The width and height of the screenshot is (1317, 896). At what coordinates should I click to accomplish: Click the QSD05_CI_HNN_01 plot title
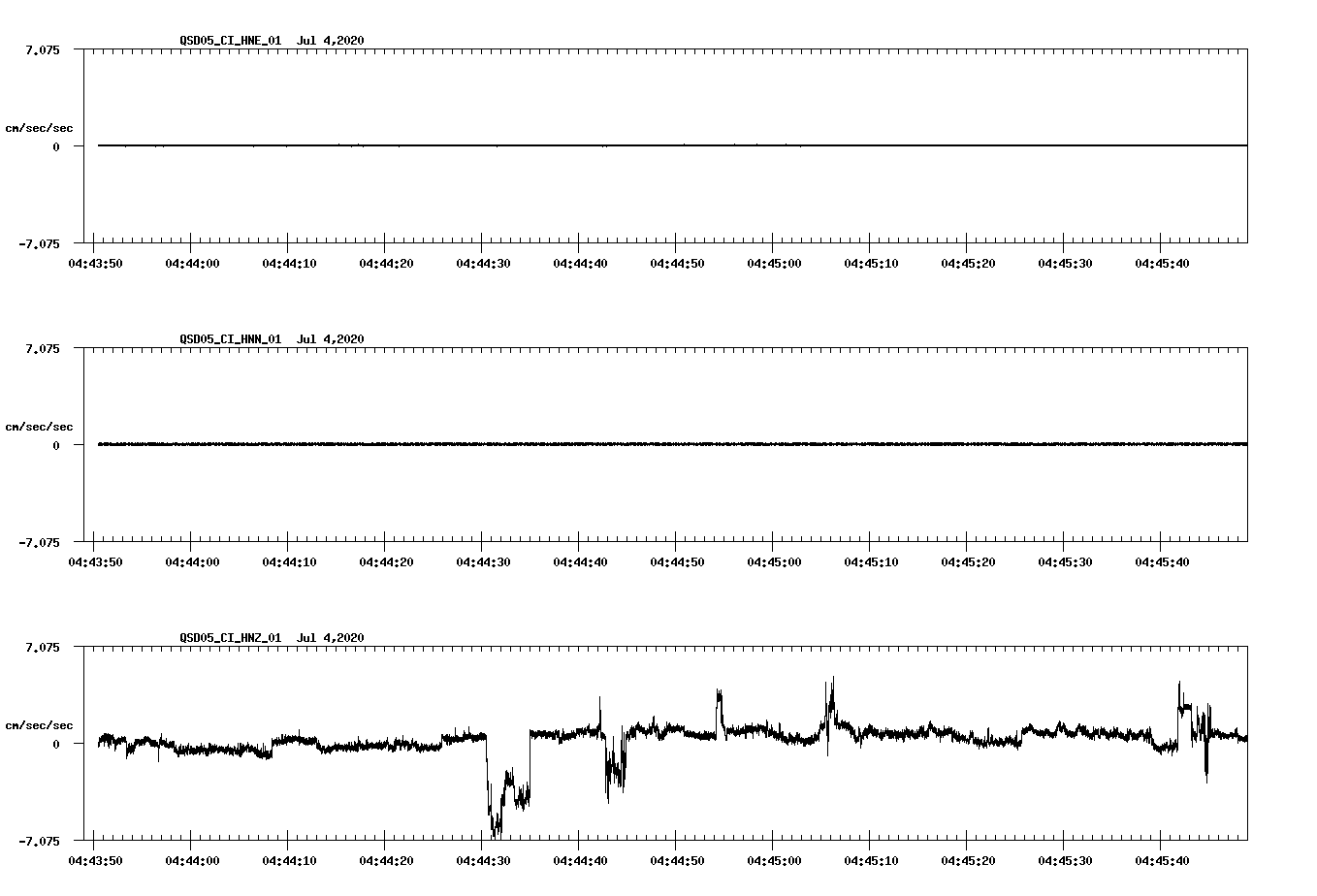(x=272, y=338)
